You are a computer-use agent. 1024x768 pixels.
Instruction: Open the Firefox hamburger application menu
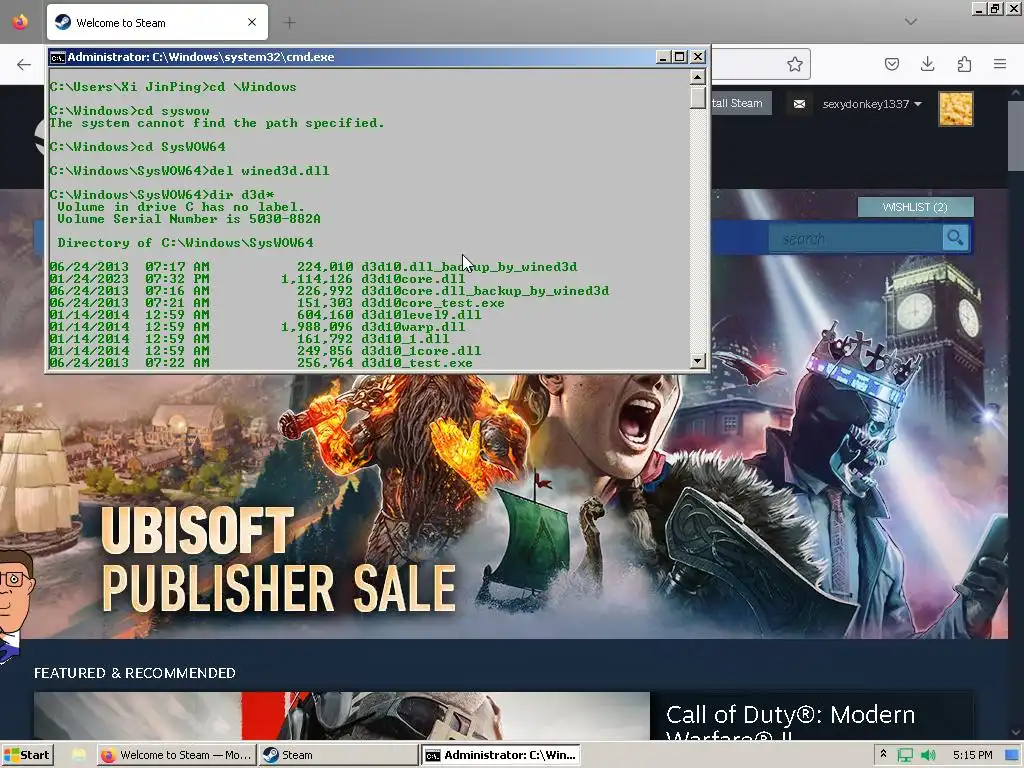coord(1000,64)
